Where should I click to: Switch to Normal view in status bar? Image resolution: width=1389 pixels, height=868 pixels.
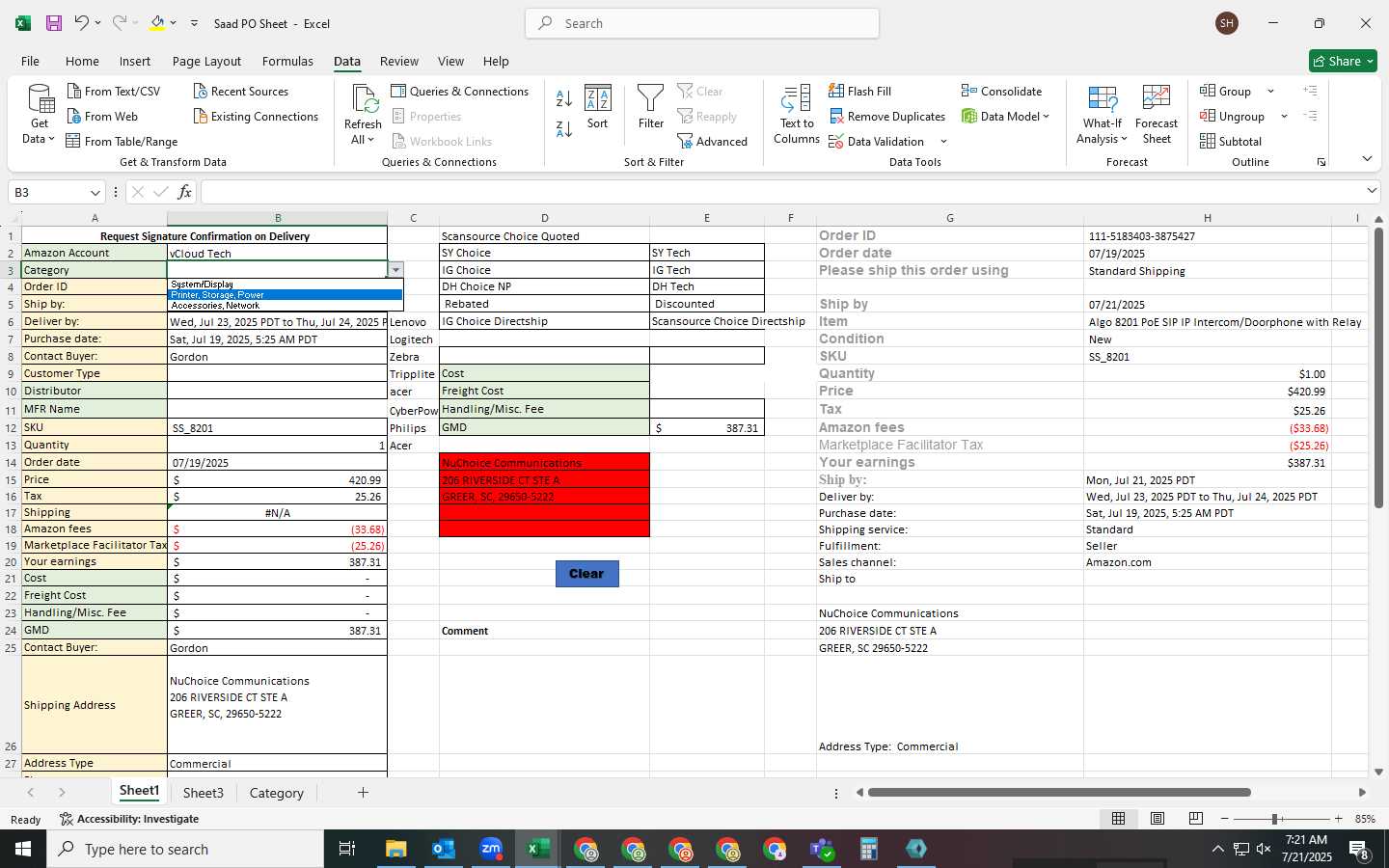(x=1118, y=818)
